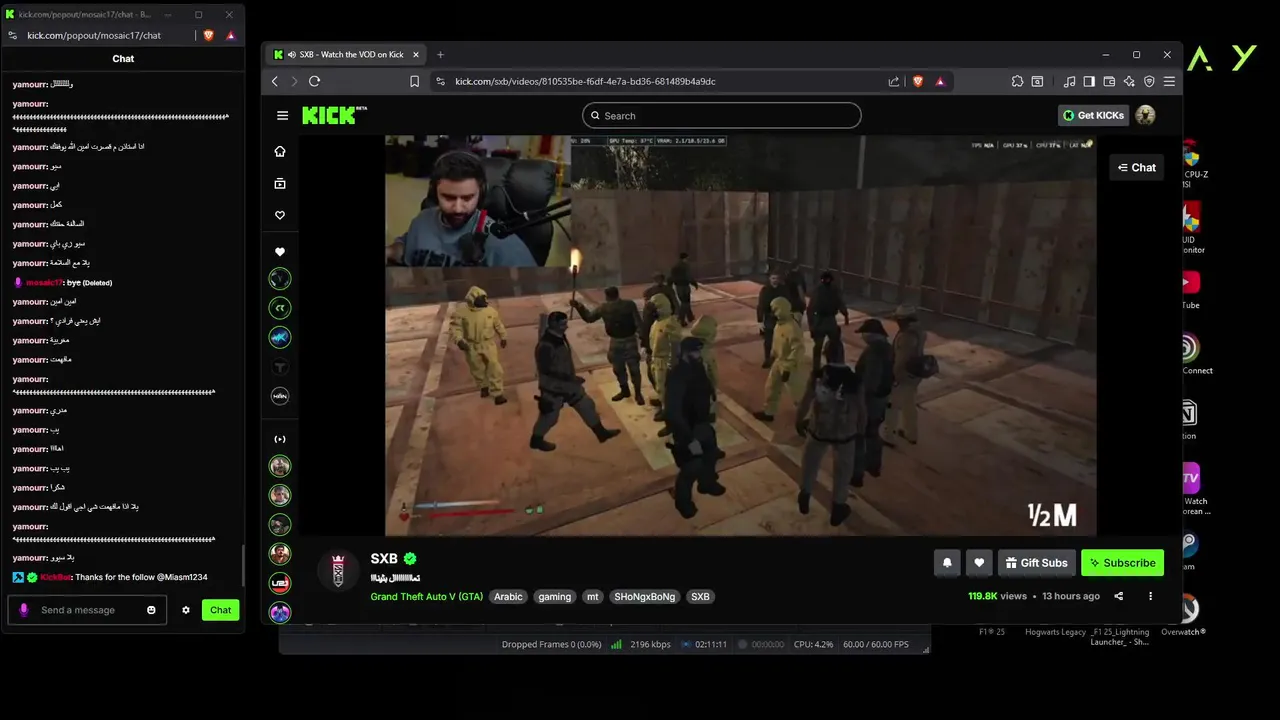Click the Get KICKs button
This screenshot has width=1280, height=720.
click(x=1093, y=115)
